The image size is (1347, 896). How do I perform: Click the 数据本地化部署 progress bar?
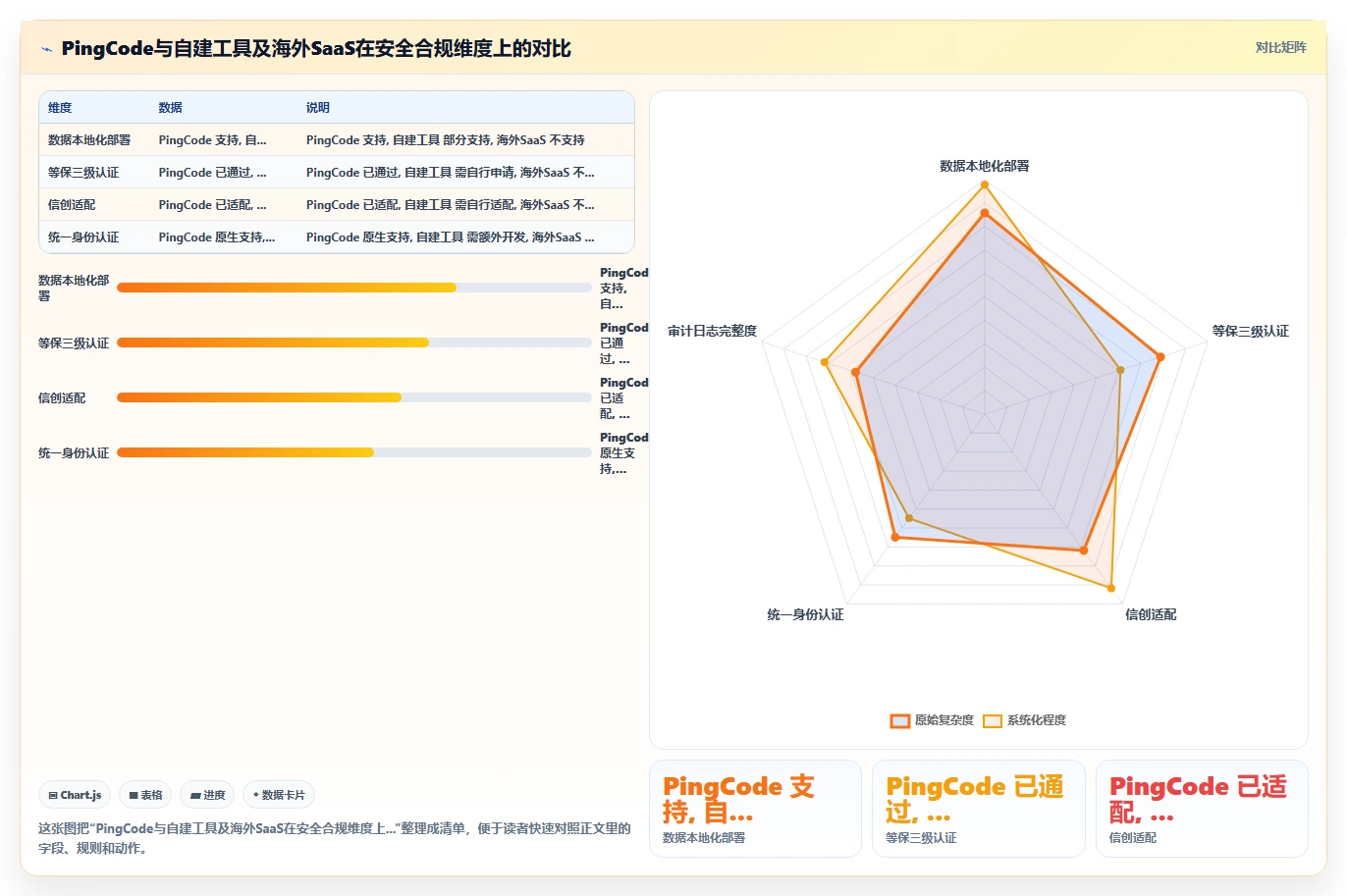[354, 288]
